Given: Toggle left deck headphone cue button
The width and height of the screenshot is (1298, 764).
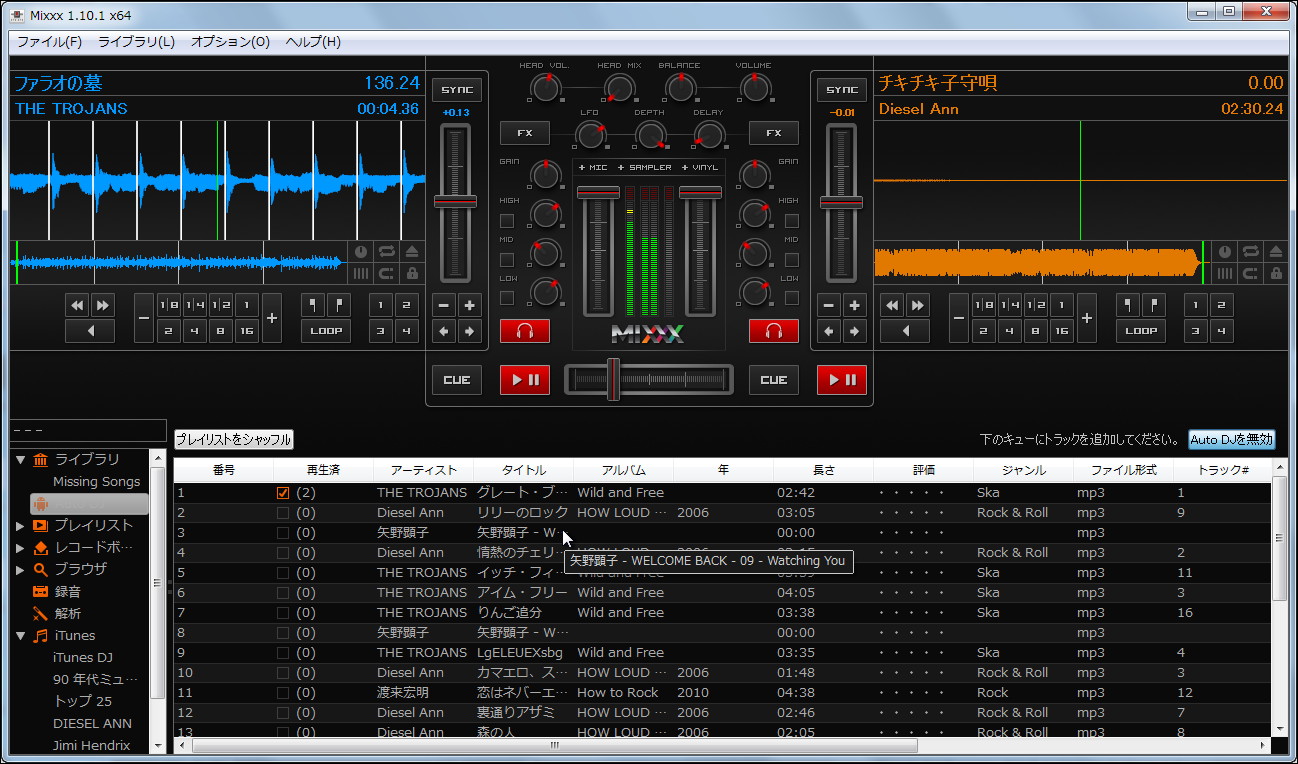Looking at the screenshot, I should coord(525,331).
